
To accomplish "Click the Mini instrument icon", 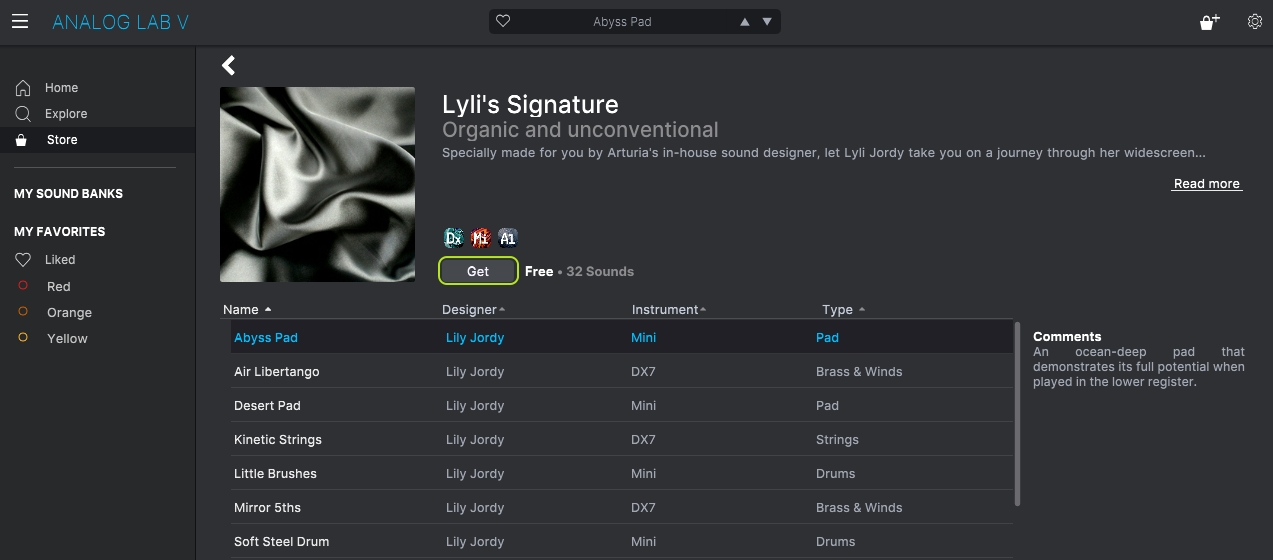I will coord(480,238).
